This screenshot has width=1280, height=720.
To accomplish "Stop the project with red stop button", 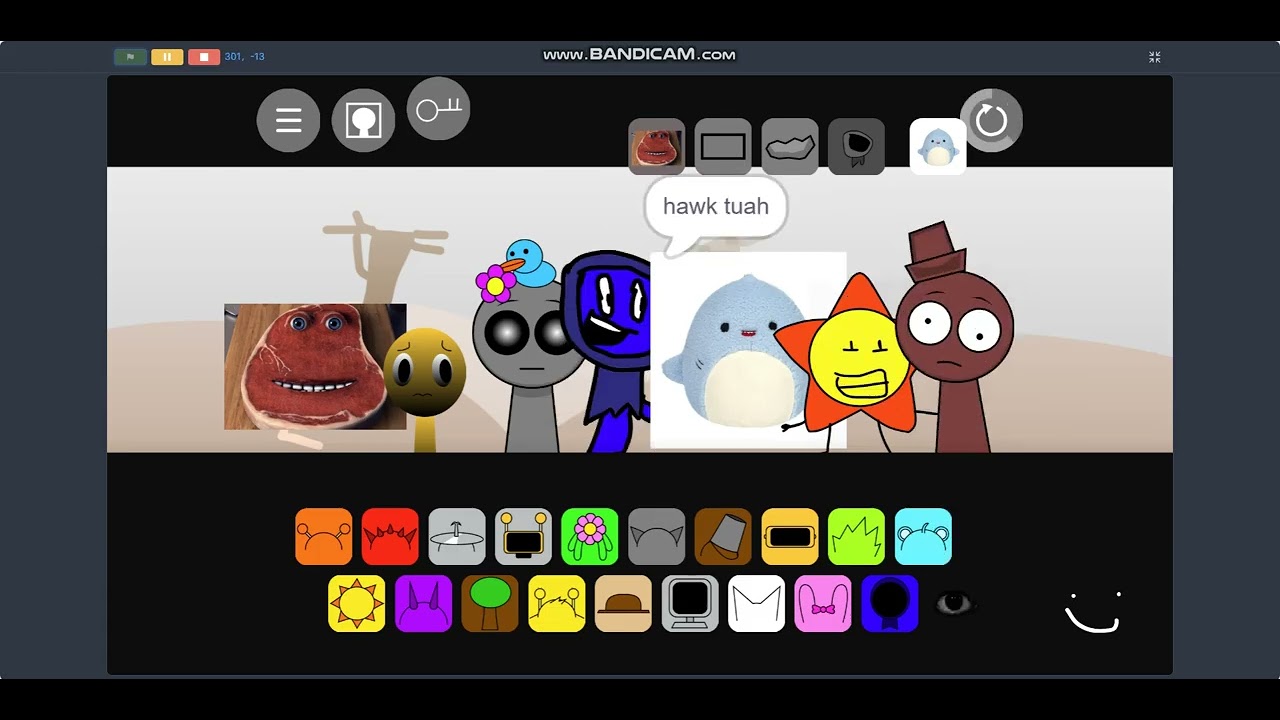I will [204, 57].
